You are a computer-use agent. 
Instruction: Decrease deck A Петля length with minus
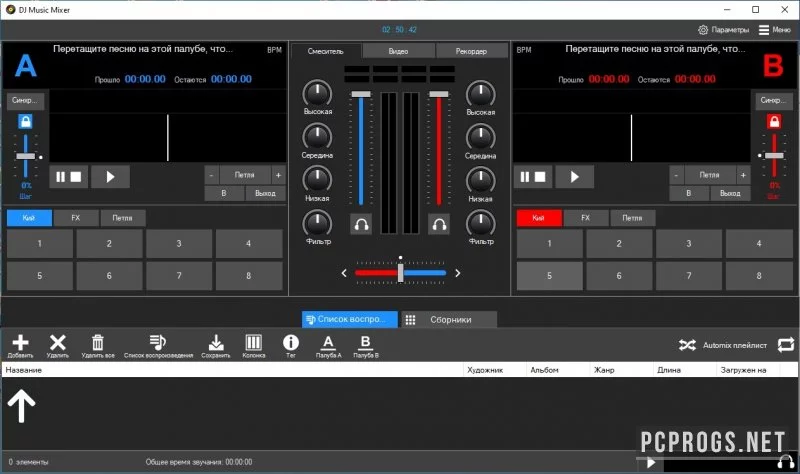pyautogui.click(x=212, y=175)
